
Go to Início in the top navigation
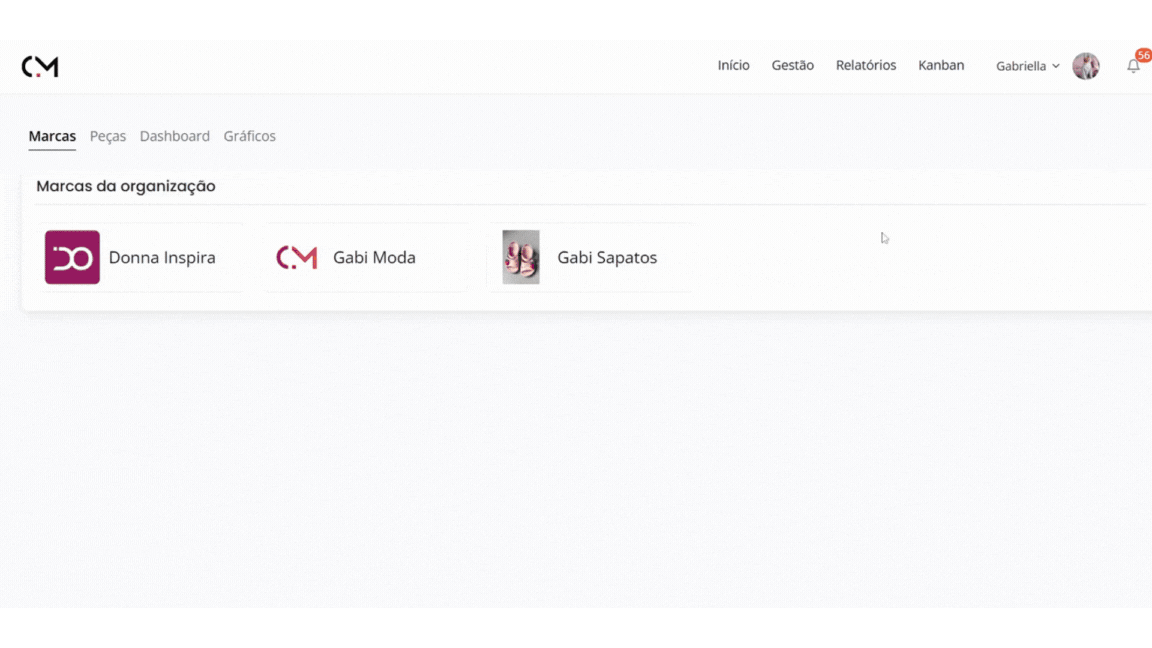coord(733,65)
